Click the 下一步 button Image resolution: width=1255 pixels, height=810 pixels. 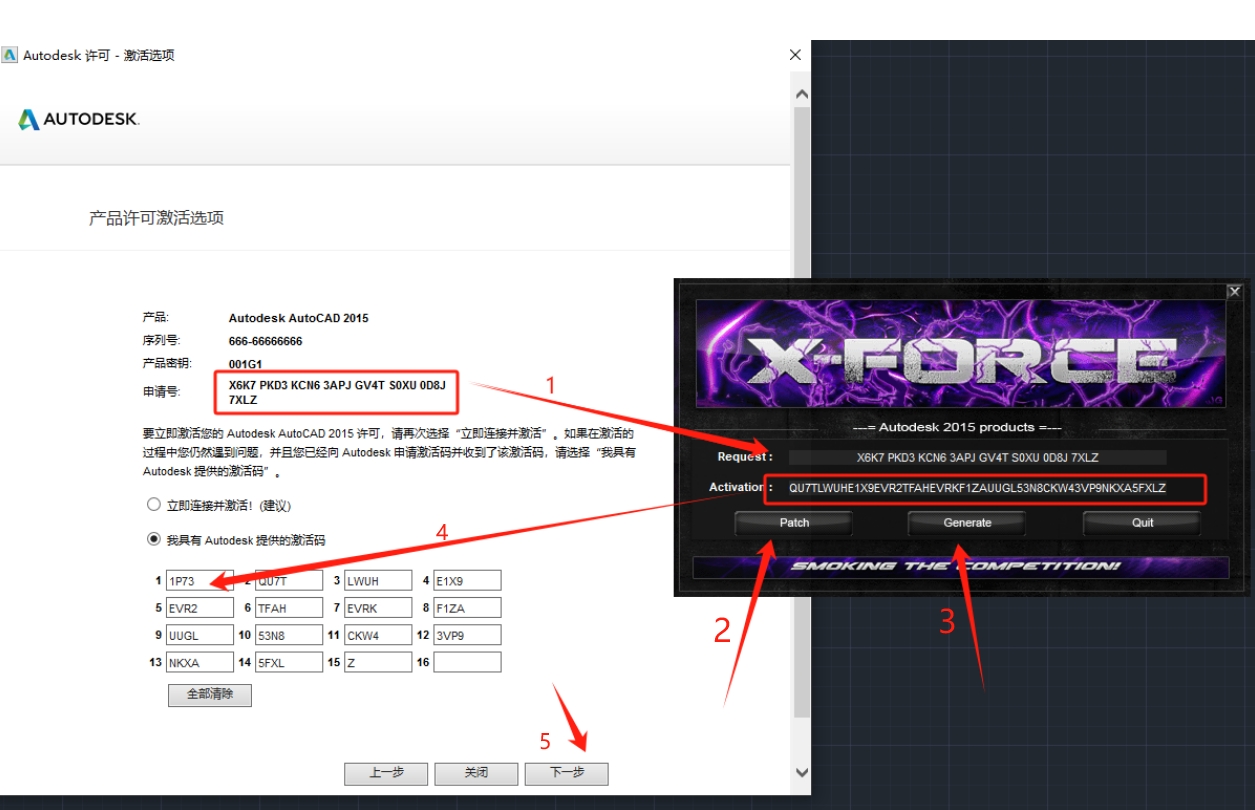566,773
